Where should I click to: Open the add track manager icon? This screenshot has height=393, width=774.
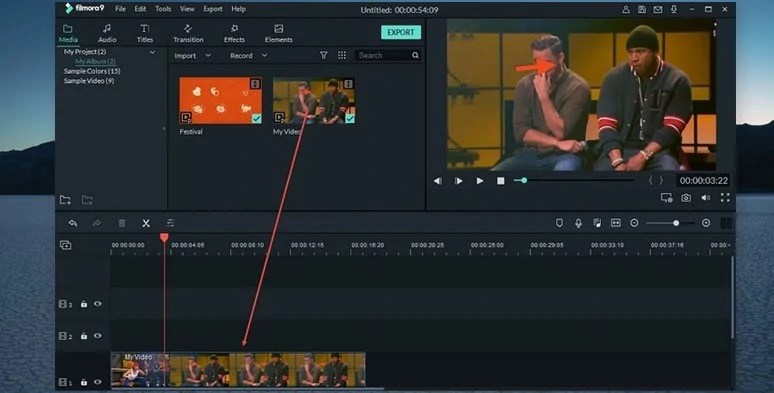tap(65, 245)
